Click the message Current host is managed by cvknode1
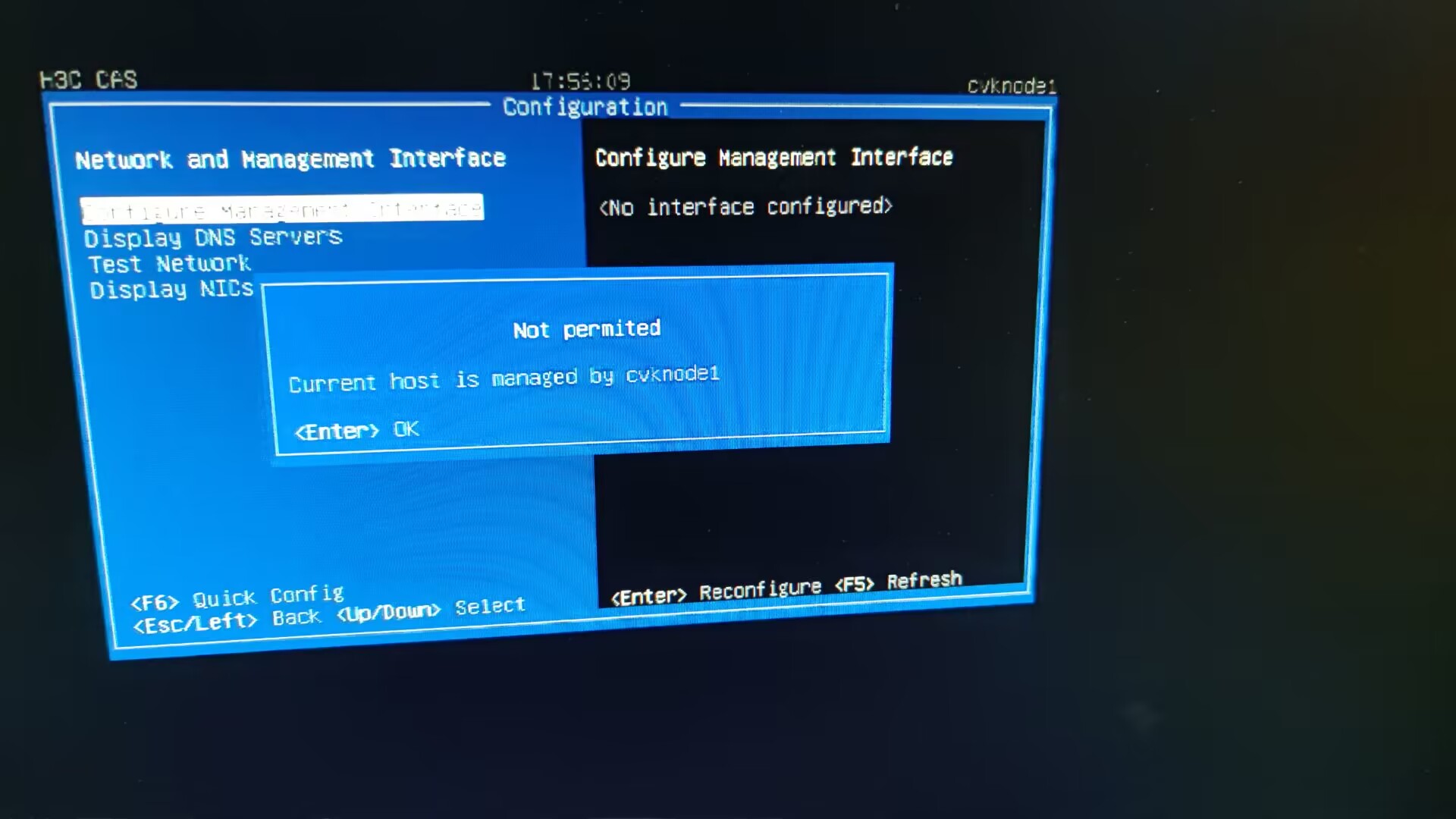 pos(504,378)
